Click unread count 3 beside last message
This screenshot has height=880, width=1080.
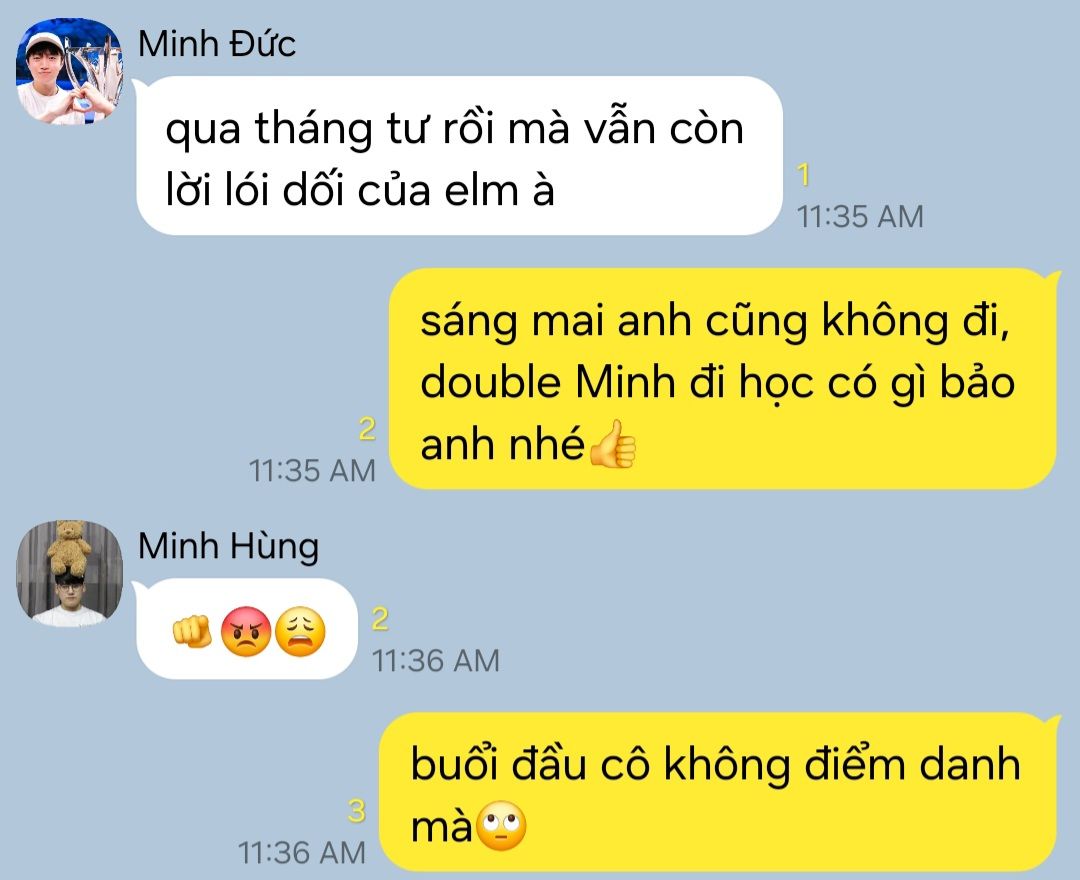pos(356,811)
